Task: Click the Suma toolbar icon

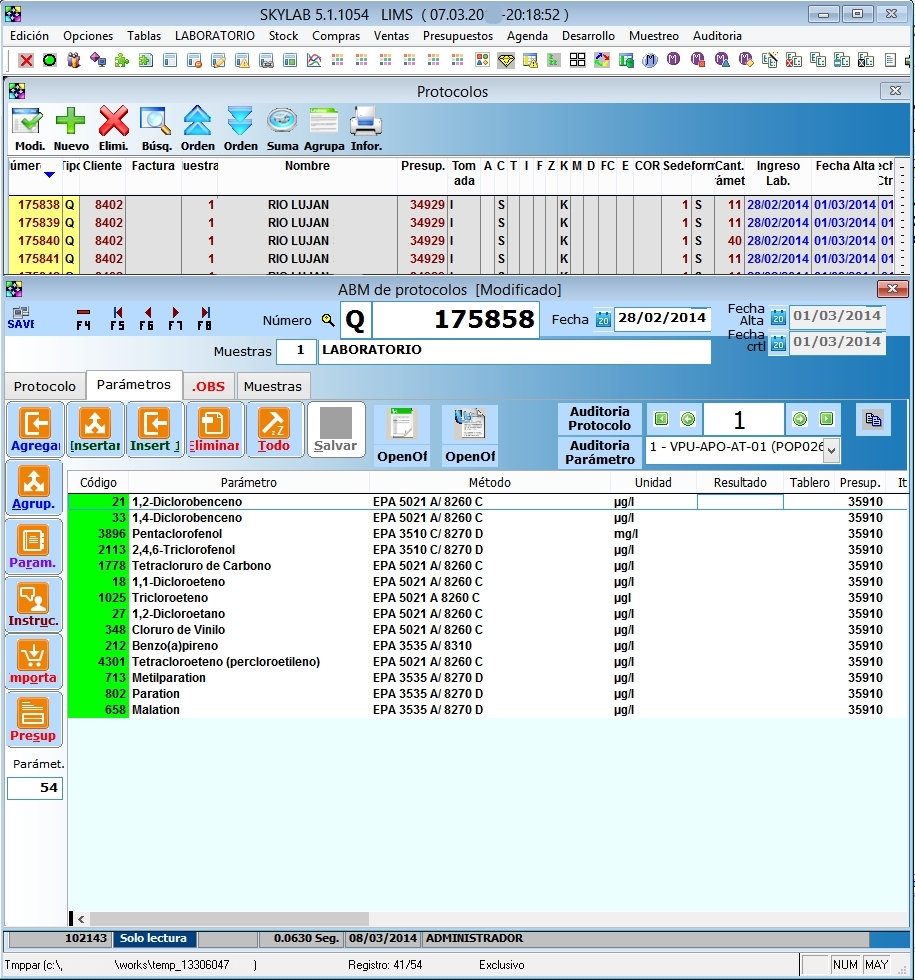Action: 282,127
